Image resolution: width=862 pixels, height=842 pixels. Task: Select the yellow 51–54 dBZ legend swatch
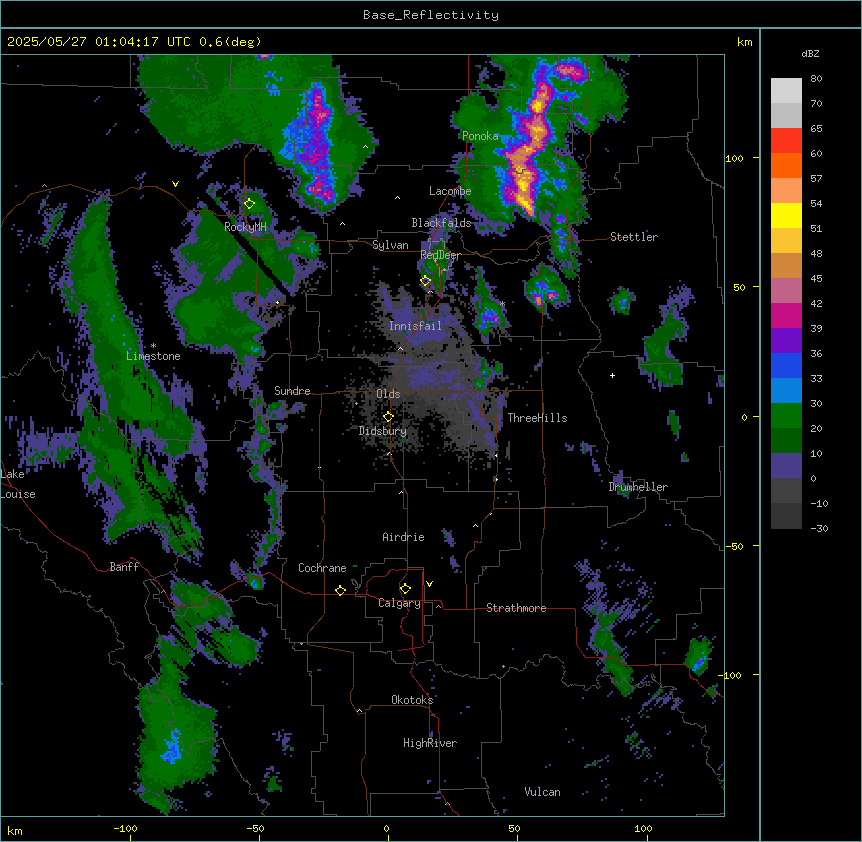point(786,216)
